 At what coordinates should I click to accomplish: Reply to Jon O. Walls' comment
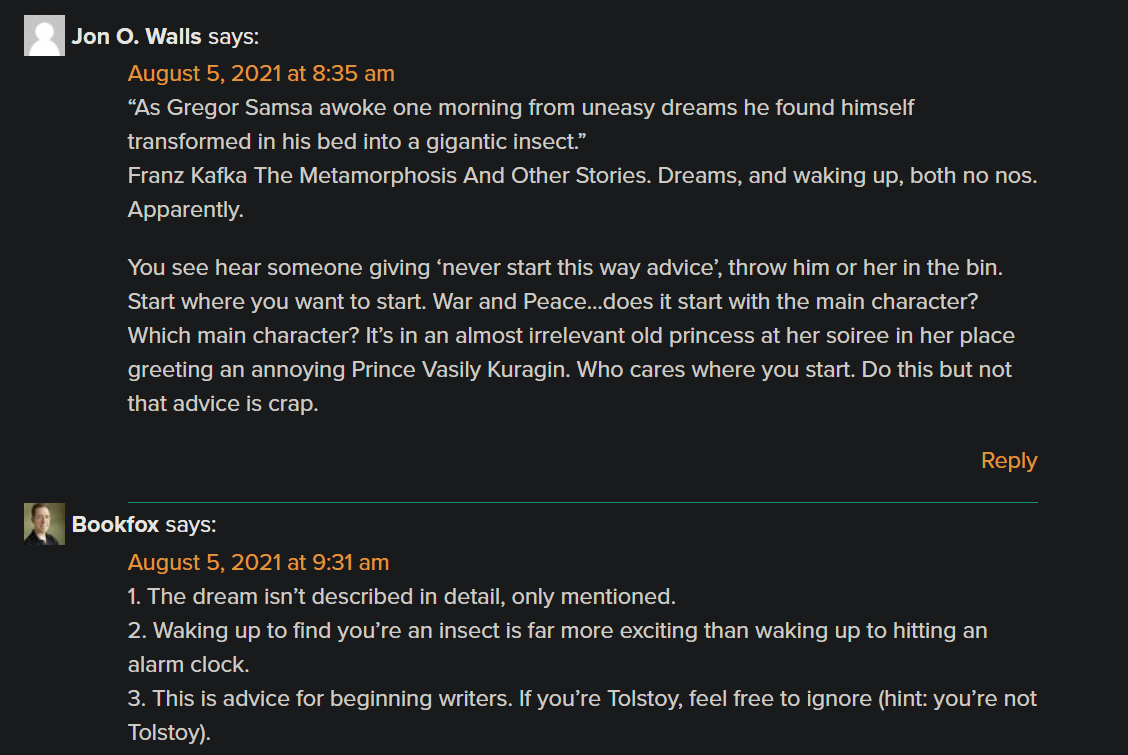pos(1008,460)
